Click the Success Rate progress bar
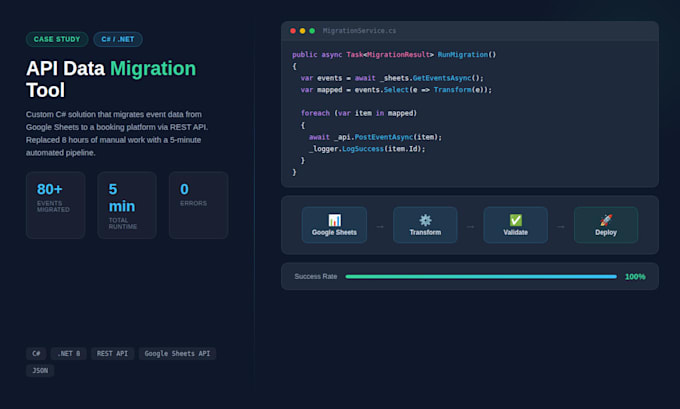The width and height of the screenshot is (680, 409). coord(481,276)
